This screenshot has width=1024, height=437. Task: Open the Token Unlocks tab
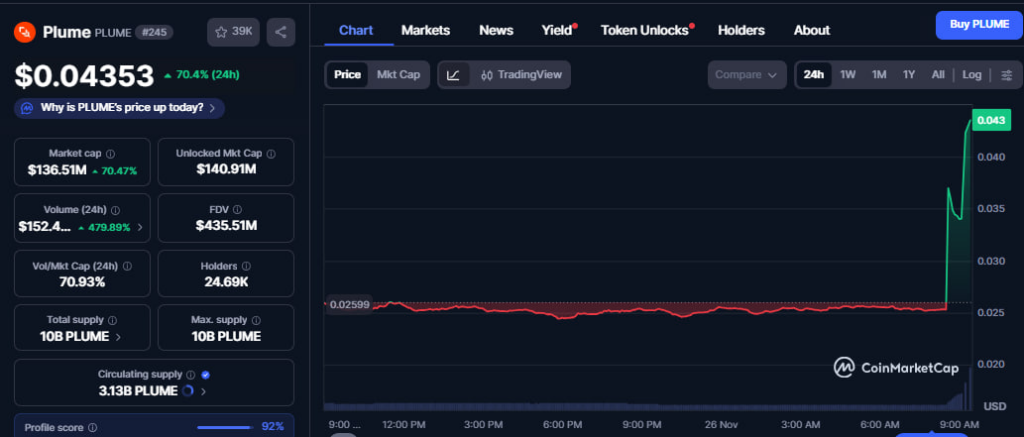coord(645,30)
